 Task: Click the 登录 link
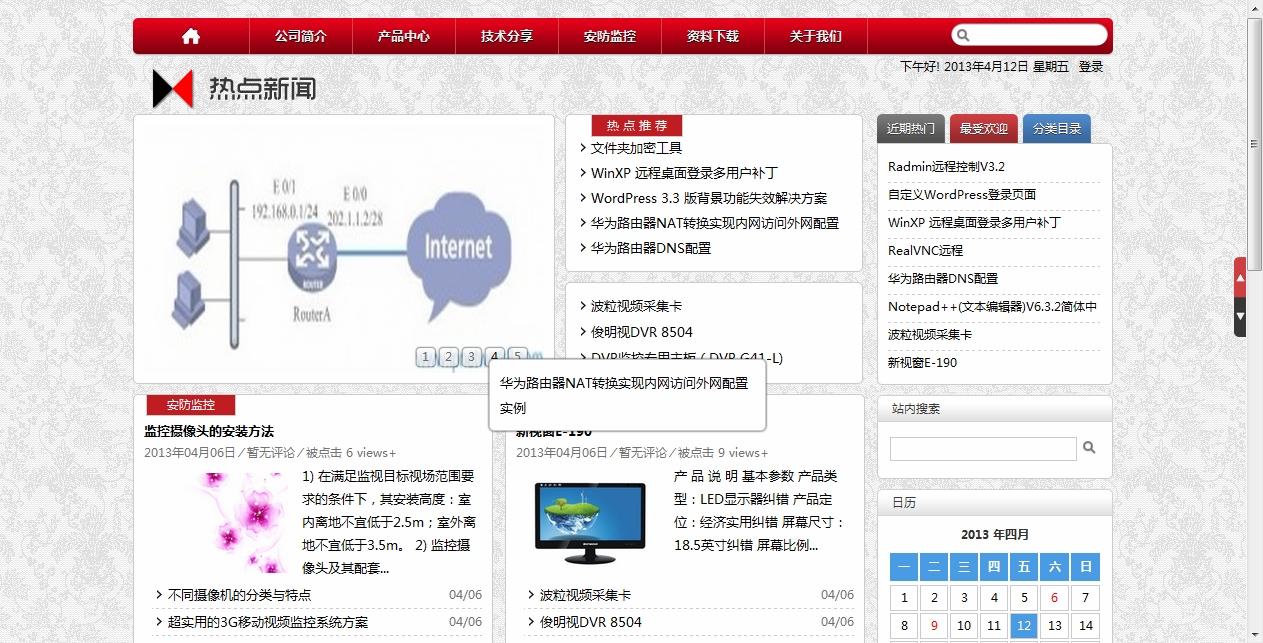click(1090, 67)
